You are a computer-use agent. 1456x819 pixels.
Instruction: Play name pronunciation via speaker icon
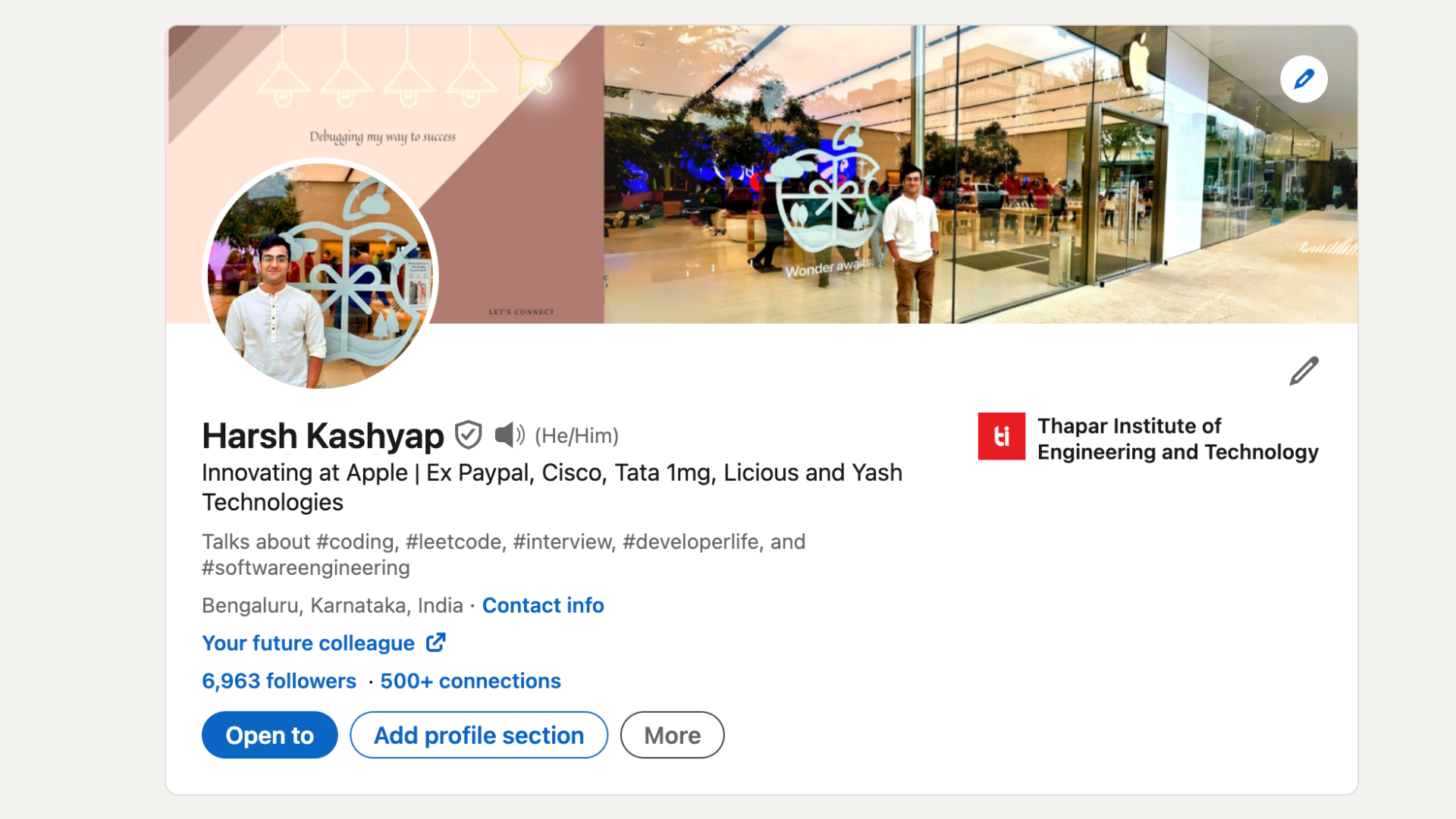(x=510, y=435)
